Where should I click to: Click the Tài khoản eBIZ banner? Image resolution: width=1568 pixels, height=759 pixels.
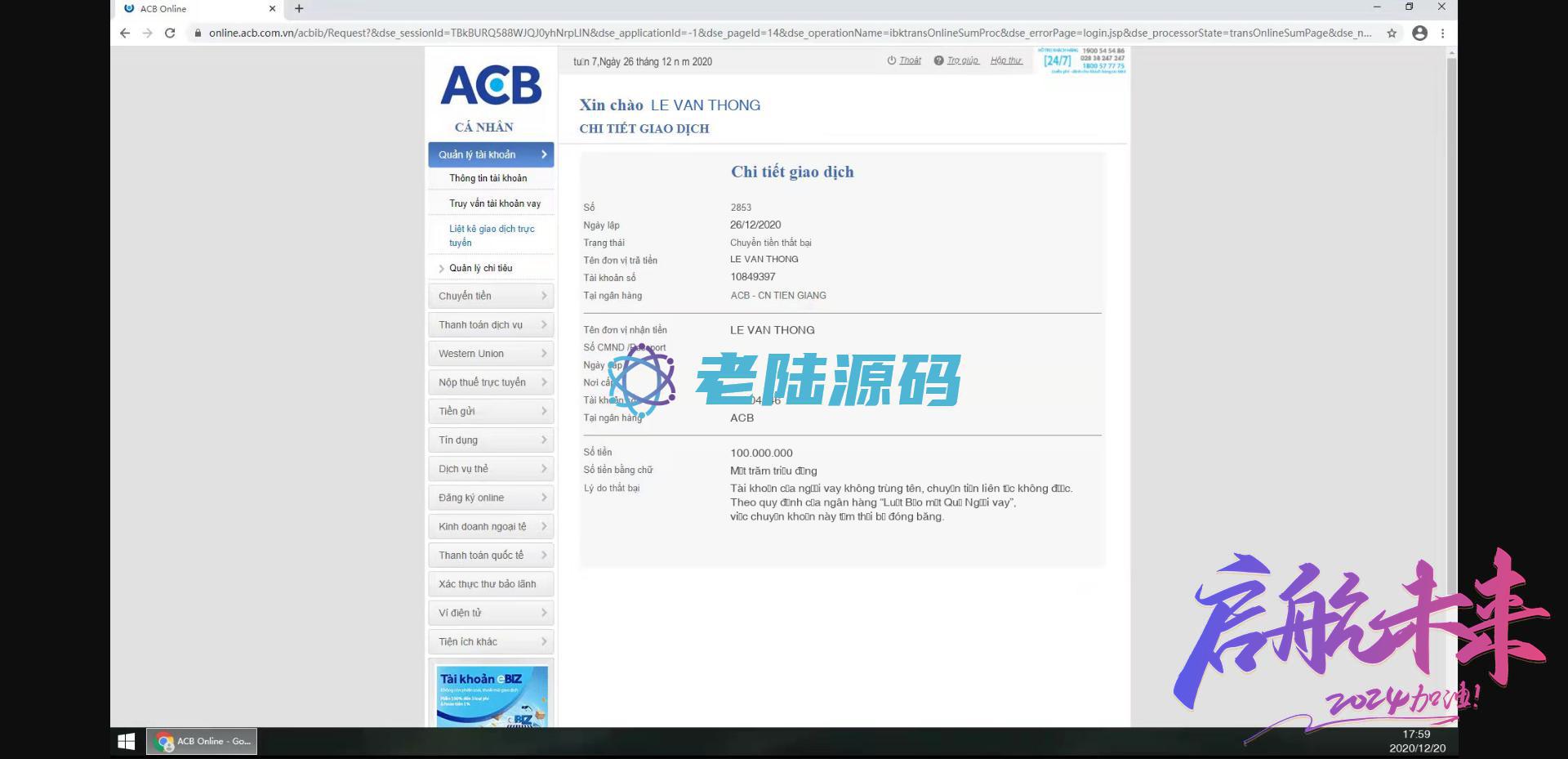click(492, 696)
